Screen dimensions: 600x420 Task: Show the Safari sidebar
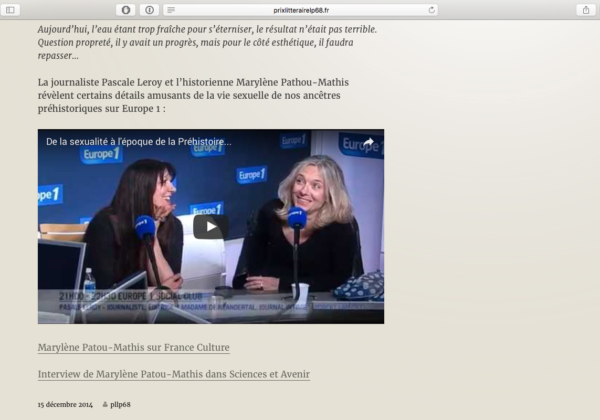click(x=10, y=10)
